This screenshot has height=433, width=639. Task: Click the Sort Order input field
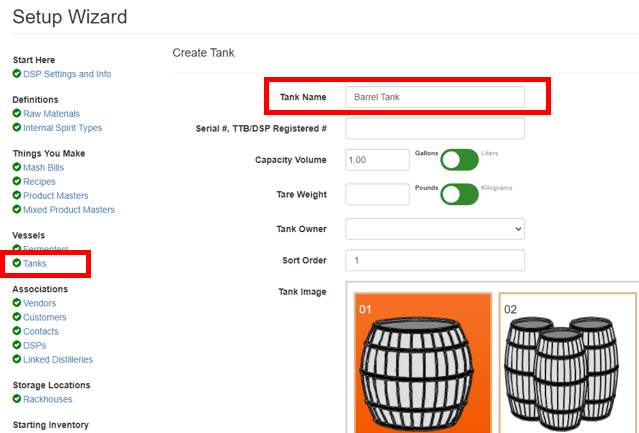[x=435, y=260]
